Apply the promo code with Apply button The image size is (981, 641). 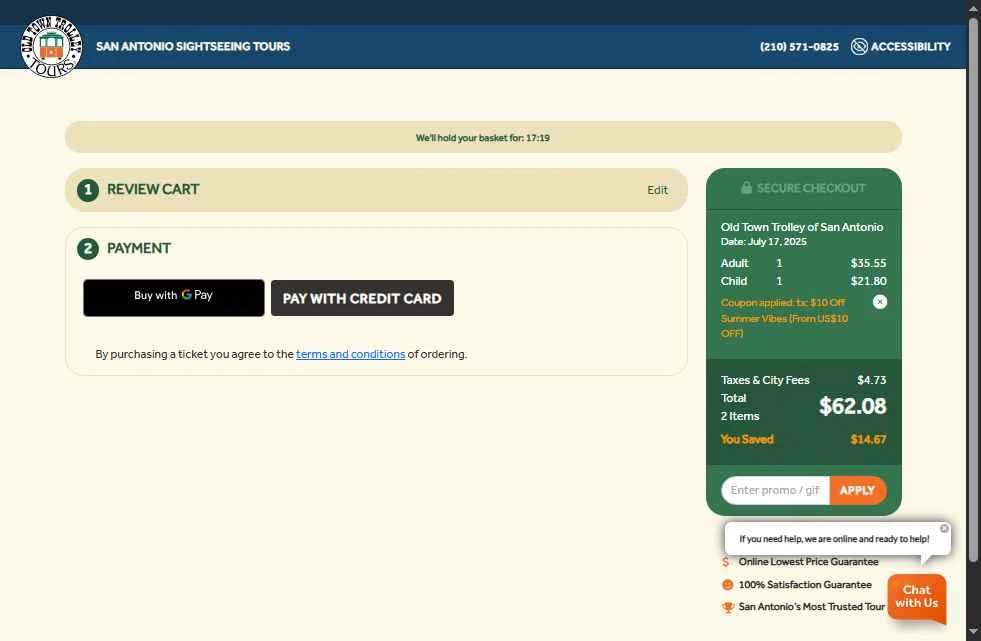tap(857, 490)
